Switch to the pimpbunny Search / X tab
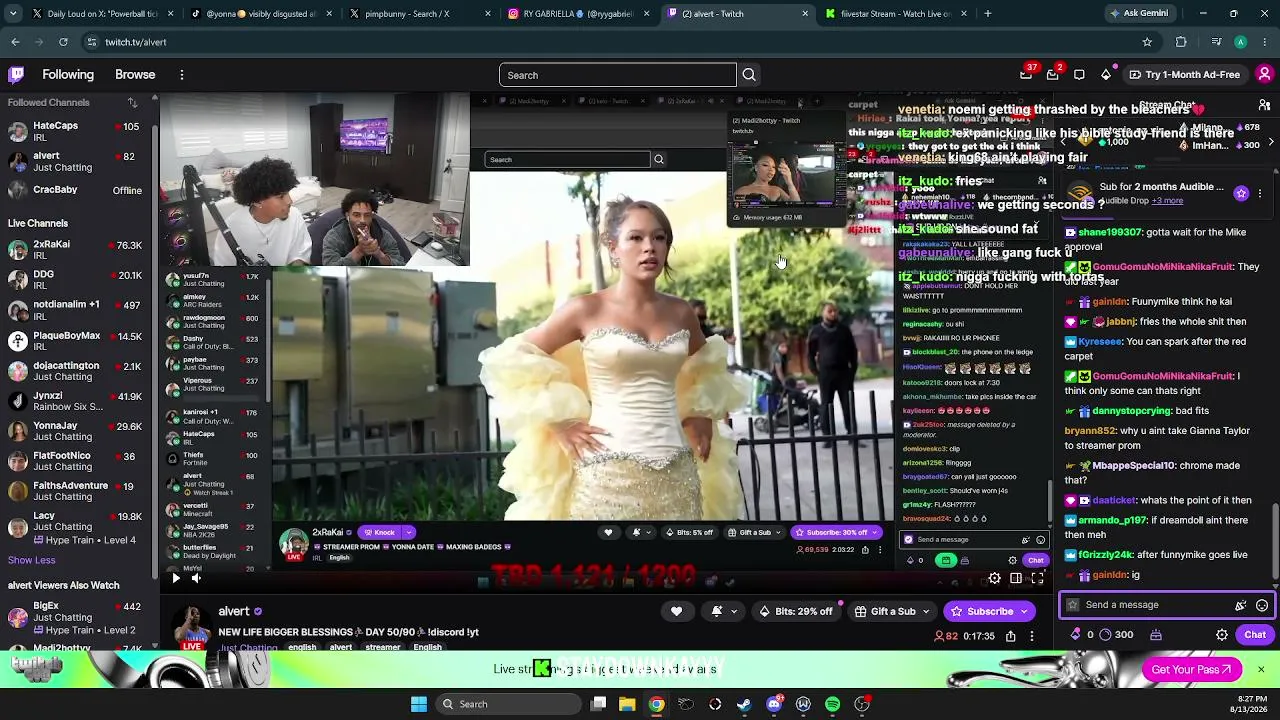 tap(420, 14)
